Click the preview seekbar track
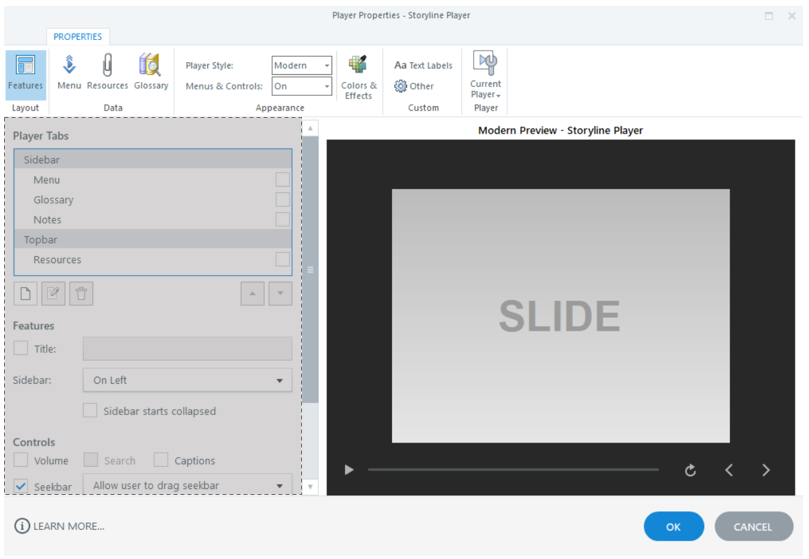 (x=513, y=470)
